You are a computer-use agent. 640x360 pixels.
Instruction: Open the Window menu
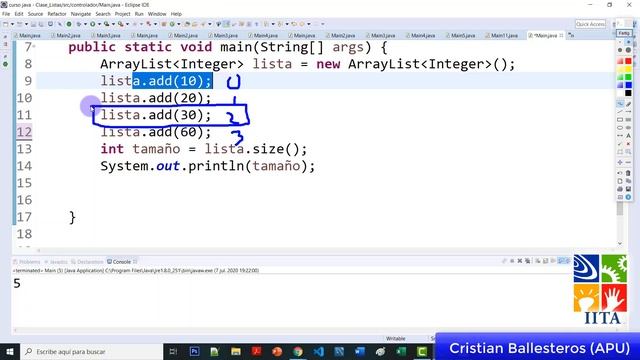pos(157,14)
